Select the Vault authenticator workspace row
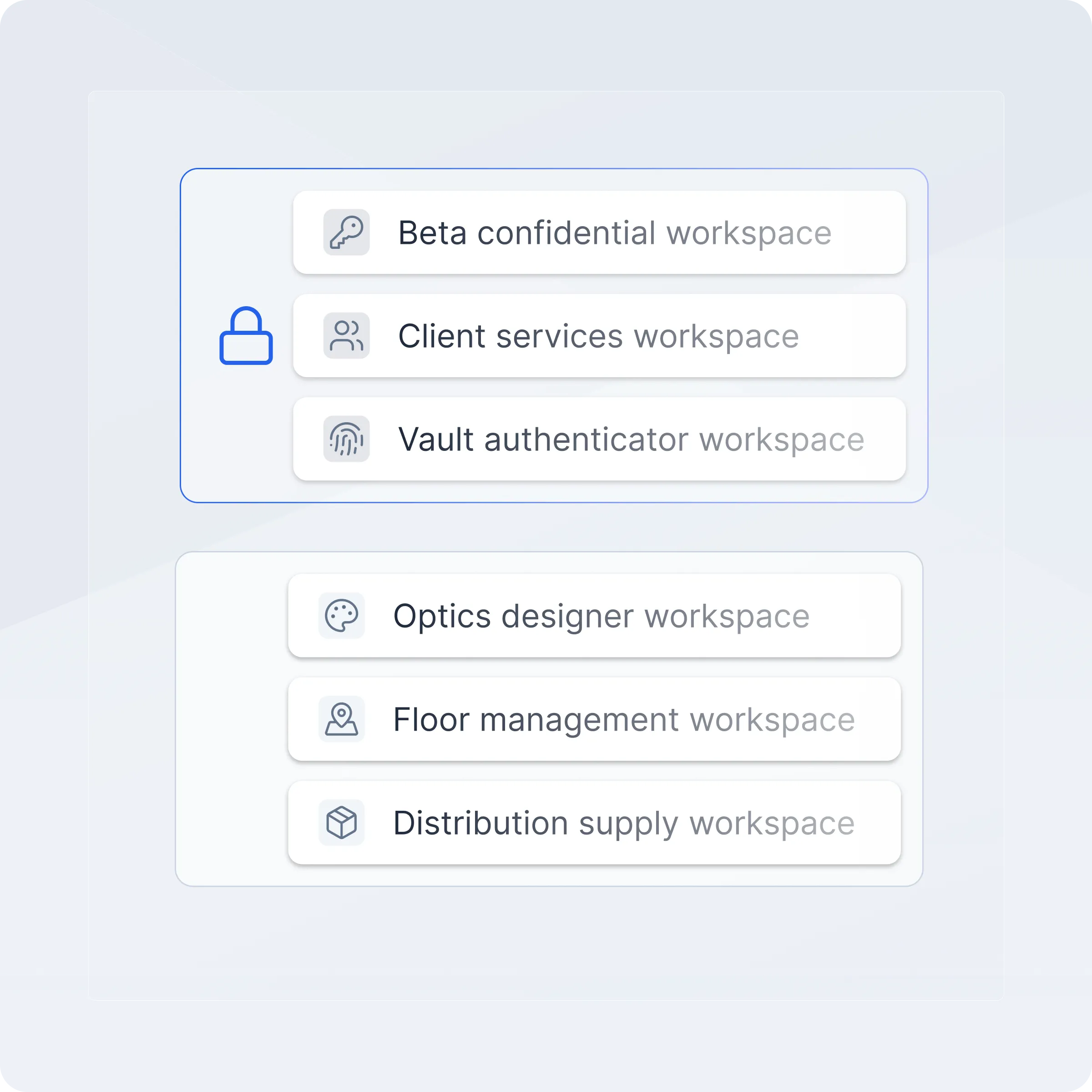Screen dimensions: 1092x1092 pos(599,439)
